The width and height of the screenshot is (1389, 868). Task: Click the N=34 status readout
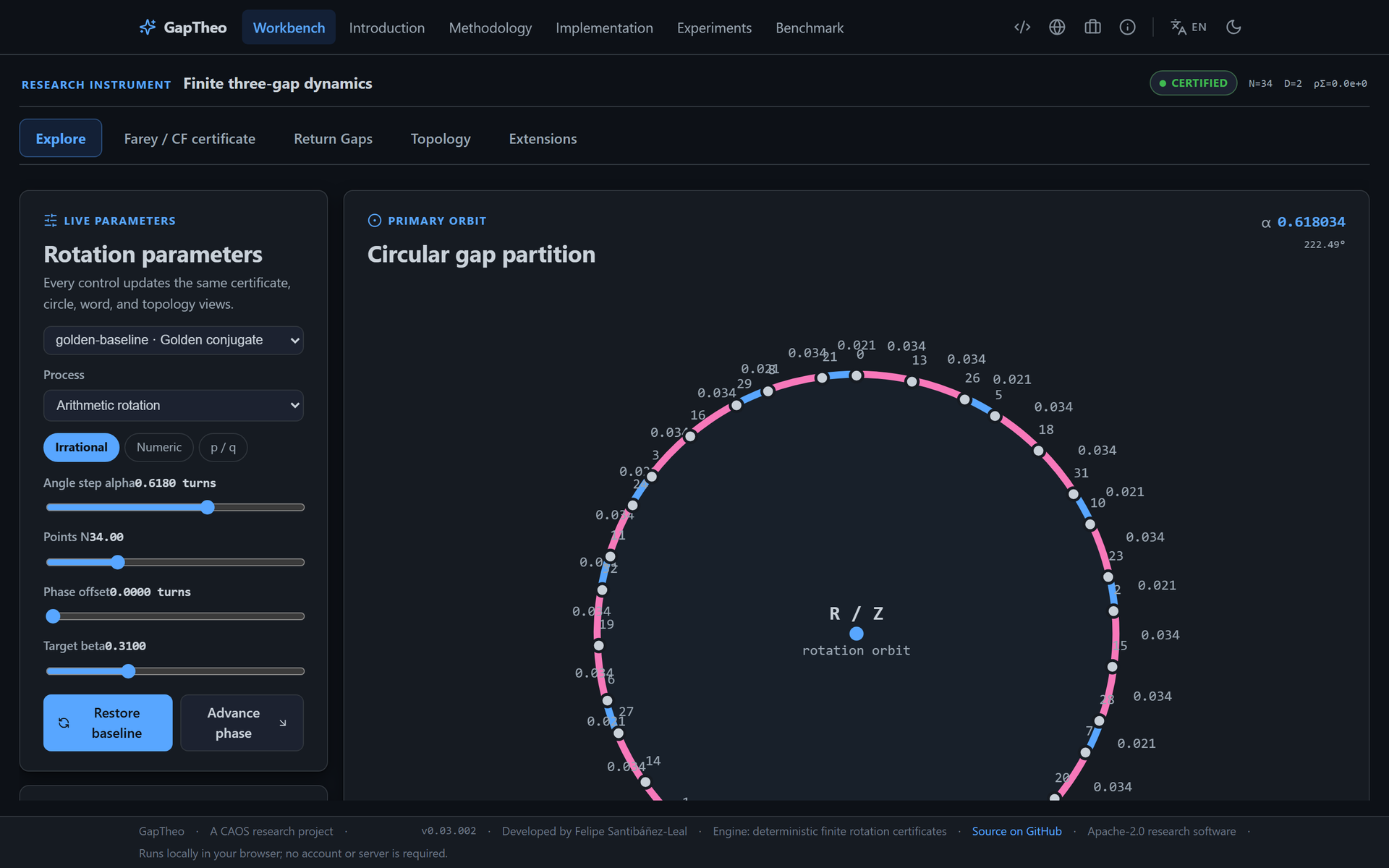(1260, 84)
